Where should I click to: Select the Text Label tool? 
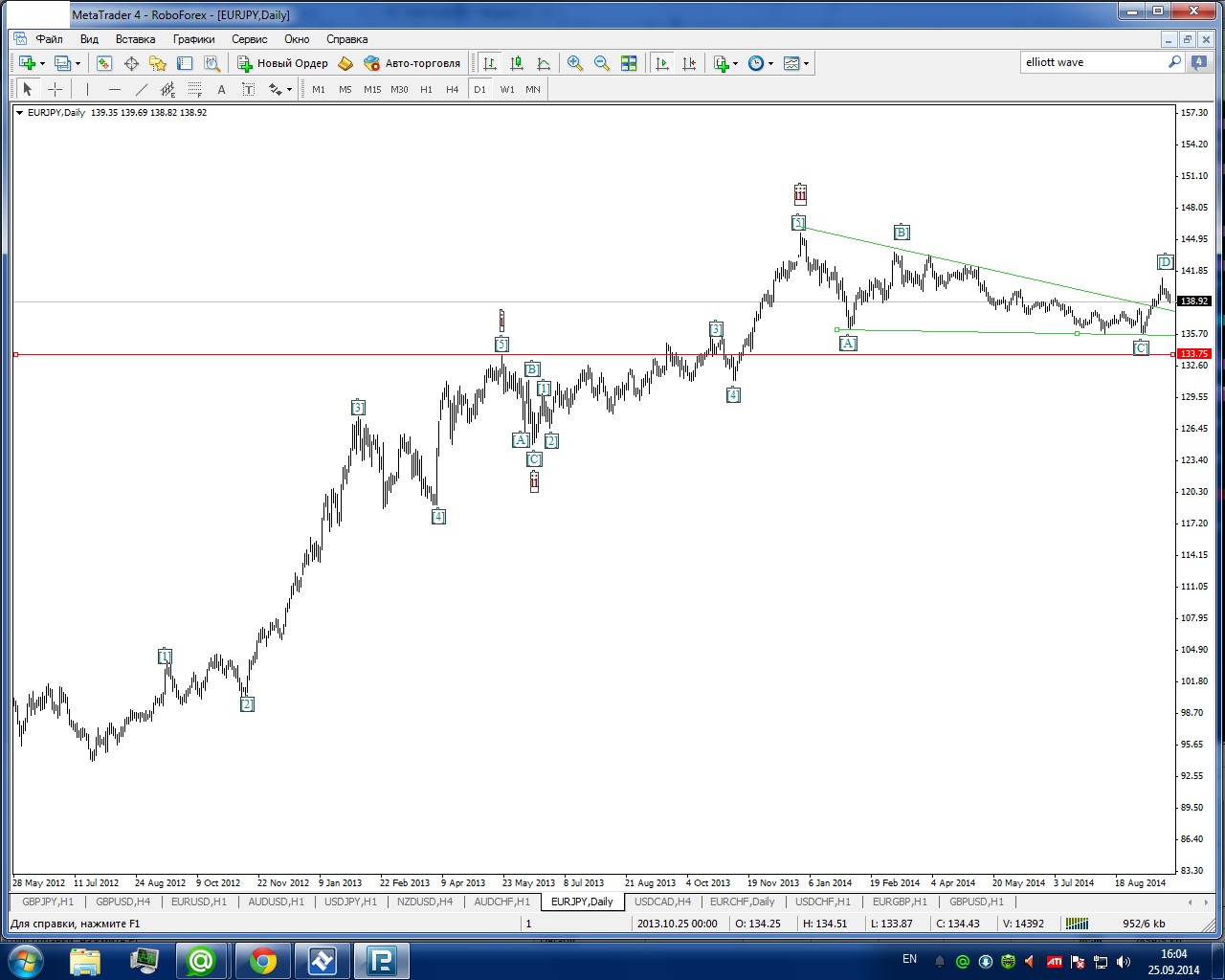(x=248, y=89)
